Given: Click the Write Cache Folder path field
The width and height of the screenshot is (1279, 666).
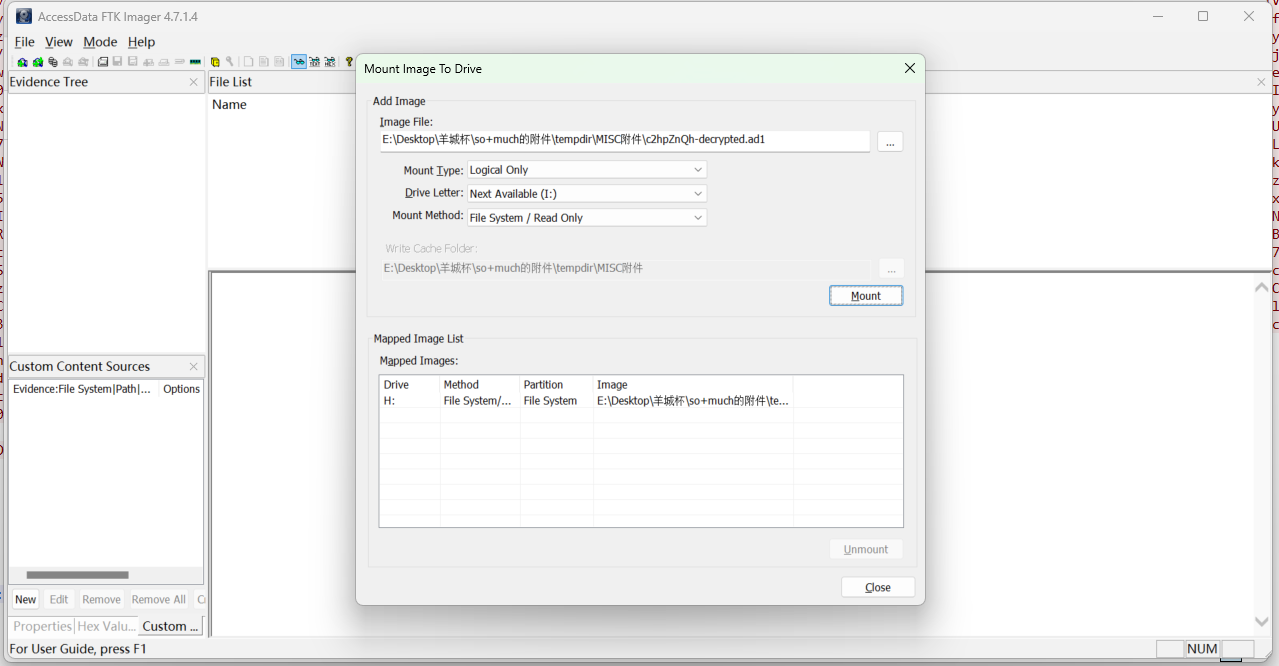Looking at the screenshot, I should 625,268.
